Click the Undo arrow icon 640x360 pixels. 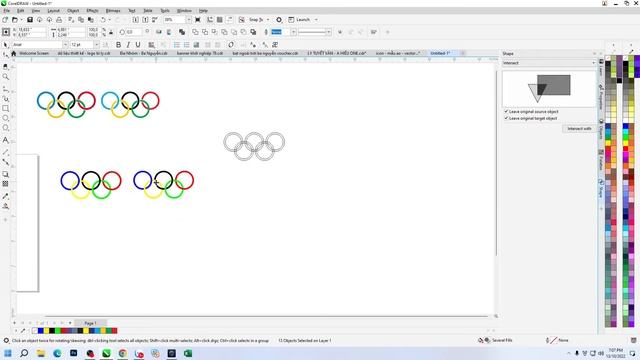click(x=103, y=20)
